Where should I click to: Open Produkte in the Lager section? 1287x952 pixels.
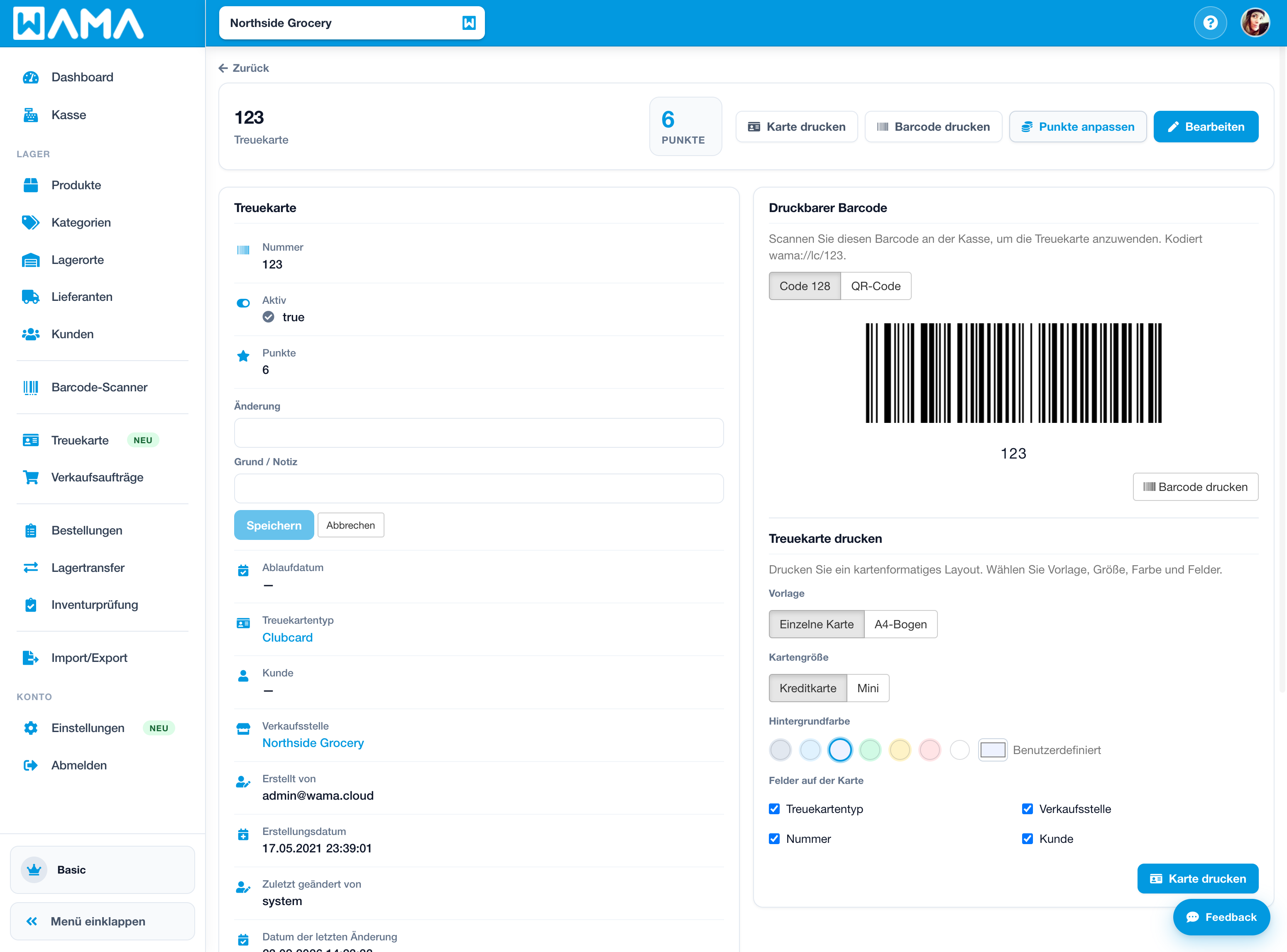click(x=103, y=185)
